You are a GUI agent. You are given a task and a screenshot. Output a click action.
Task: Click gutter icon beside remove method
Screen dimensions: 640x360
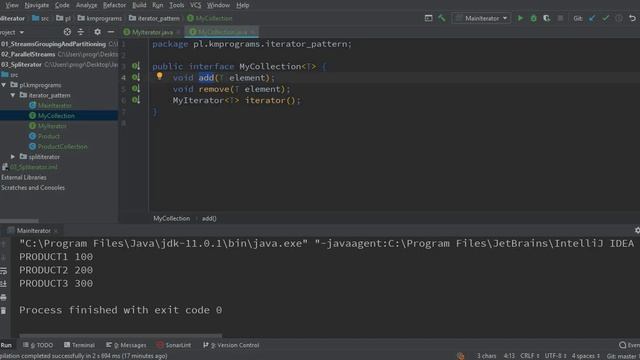[x=136, y=89]
